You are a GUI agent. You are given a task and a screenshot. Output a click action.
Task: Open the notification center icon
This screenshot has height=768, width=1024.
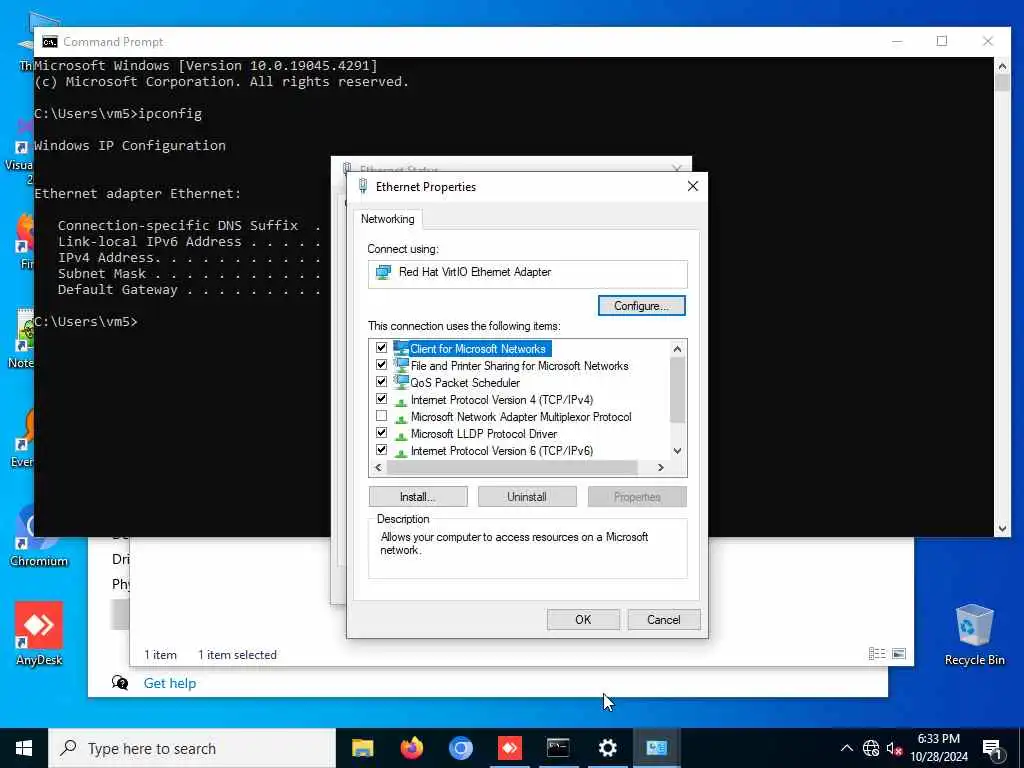coord(992,749)
